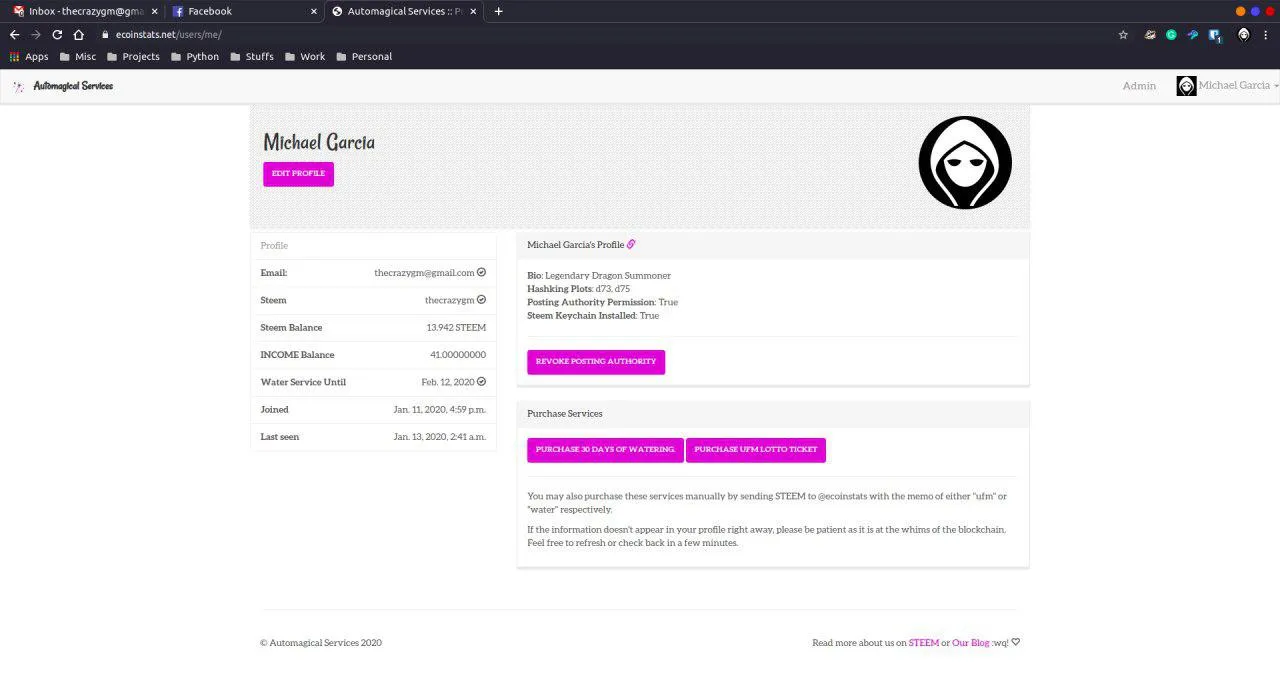Screen dimensions: 1280x688
Task: Click the heart icon in the footer
Action: pyautogui.click(x=1016, y=642)
